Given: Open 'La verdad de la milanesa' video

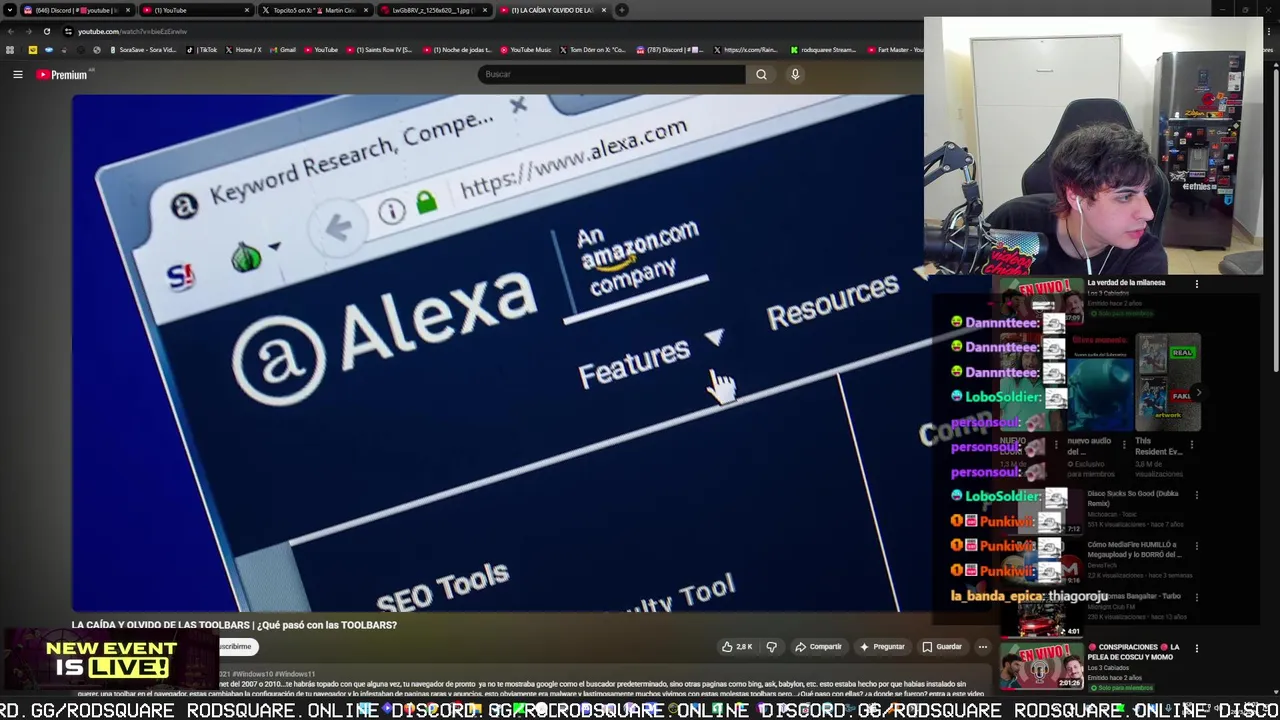Looking at the screenshot, I should [x=1126, y=283].
